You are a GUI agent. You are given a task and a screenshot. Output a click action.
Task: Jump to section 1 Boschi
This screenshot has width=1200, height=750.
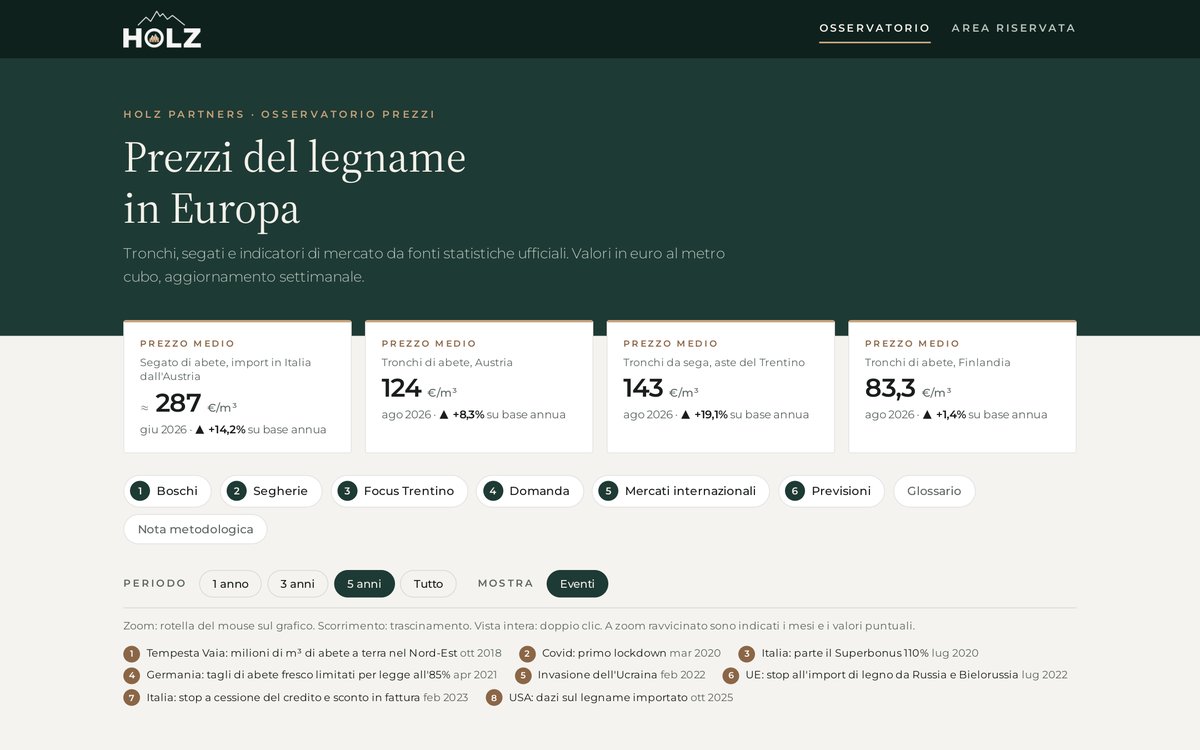(168, 491)
